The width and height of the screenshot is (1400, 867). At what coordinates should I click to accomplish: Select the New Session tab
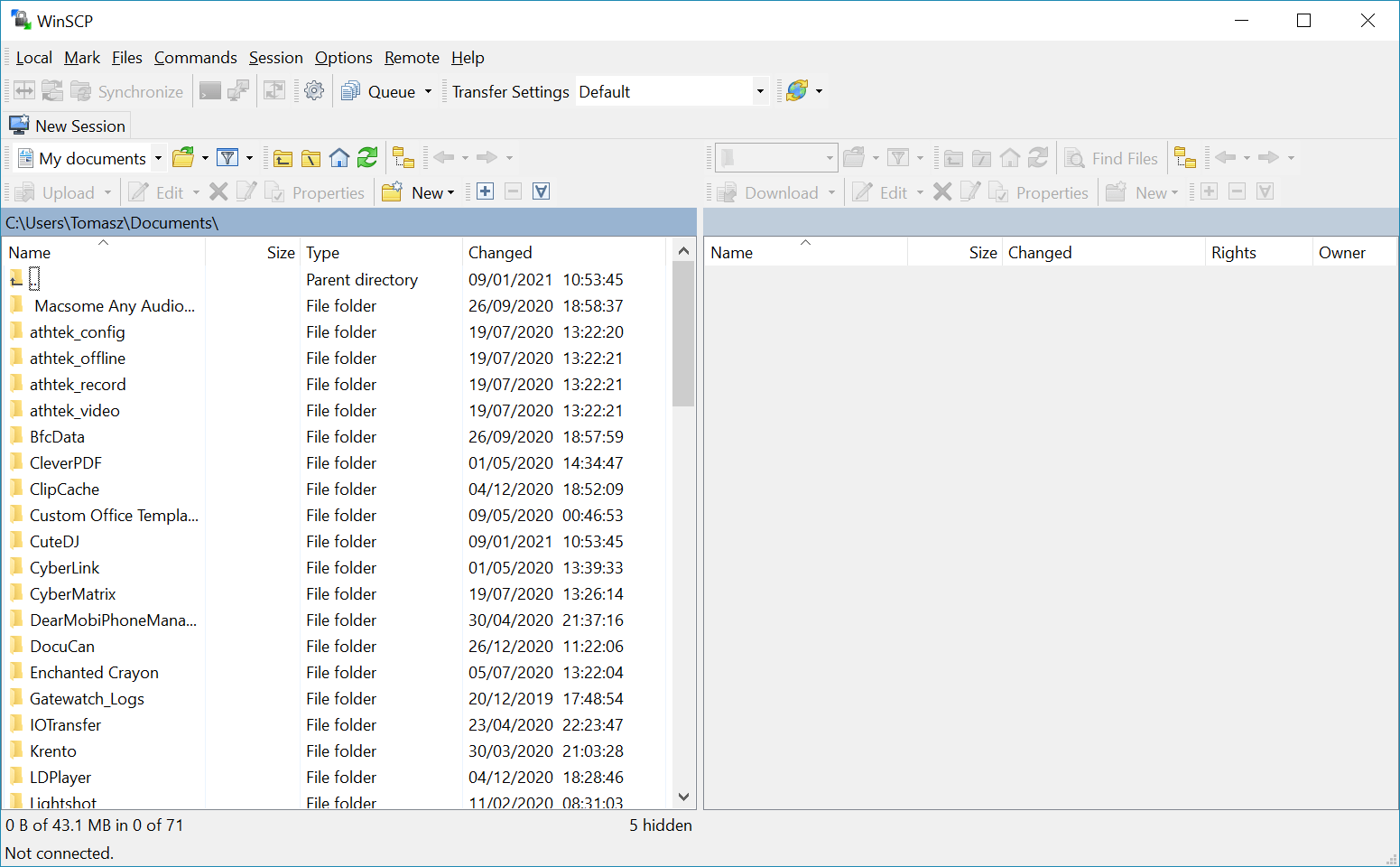(68, 125)
